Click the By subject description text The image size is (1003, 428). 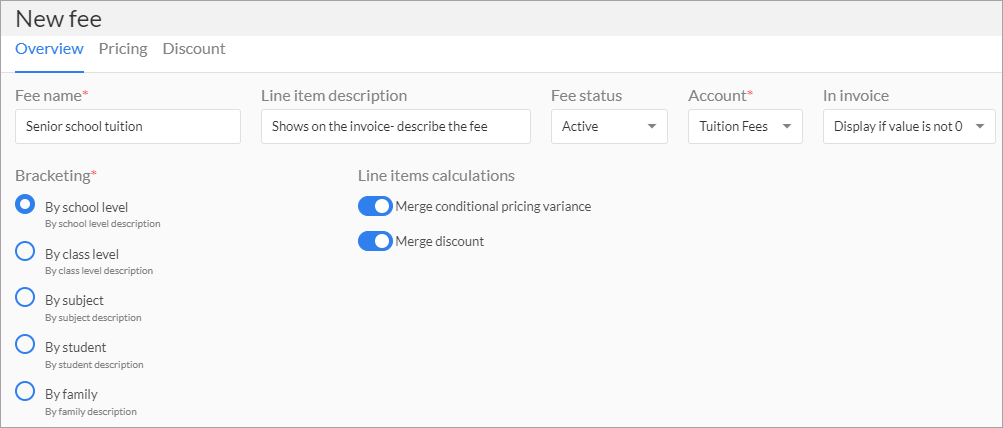pos(93,317)
